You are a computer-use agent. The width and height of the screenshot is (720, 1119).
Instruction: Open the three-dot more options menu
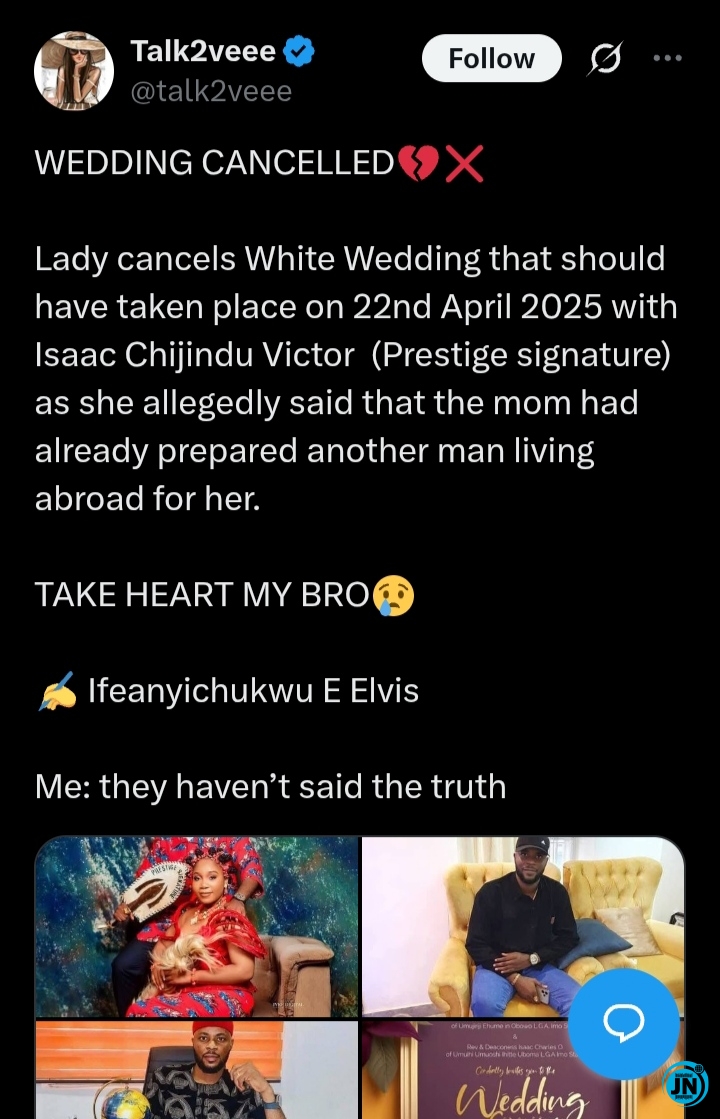668,58
